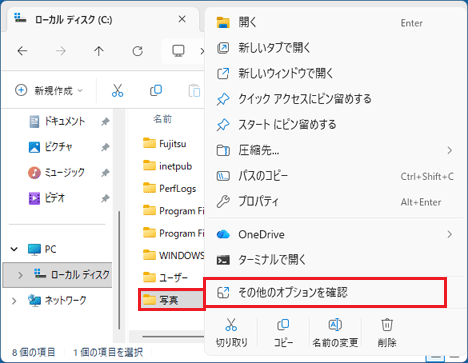Screen dimensions: 468x363
Task: Expand the ローカル ディスク tree node
Action: [x=20, y=275]
